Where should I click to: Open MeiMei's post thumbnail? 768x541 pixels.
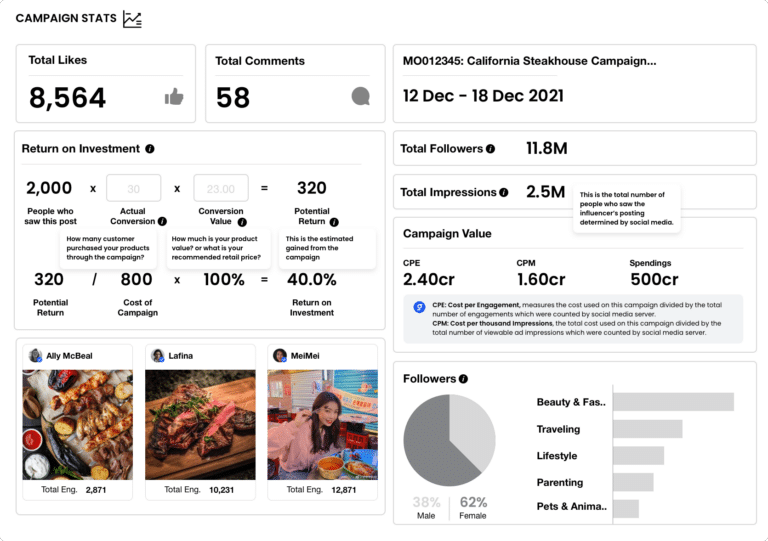click(x=322, y=425)
